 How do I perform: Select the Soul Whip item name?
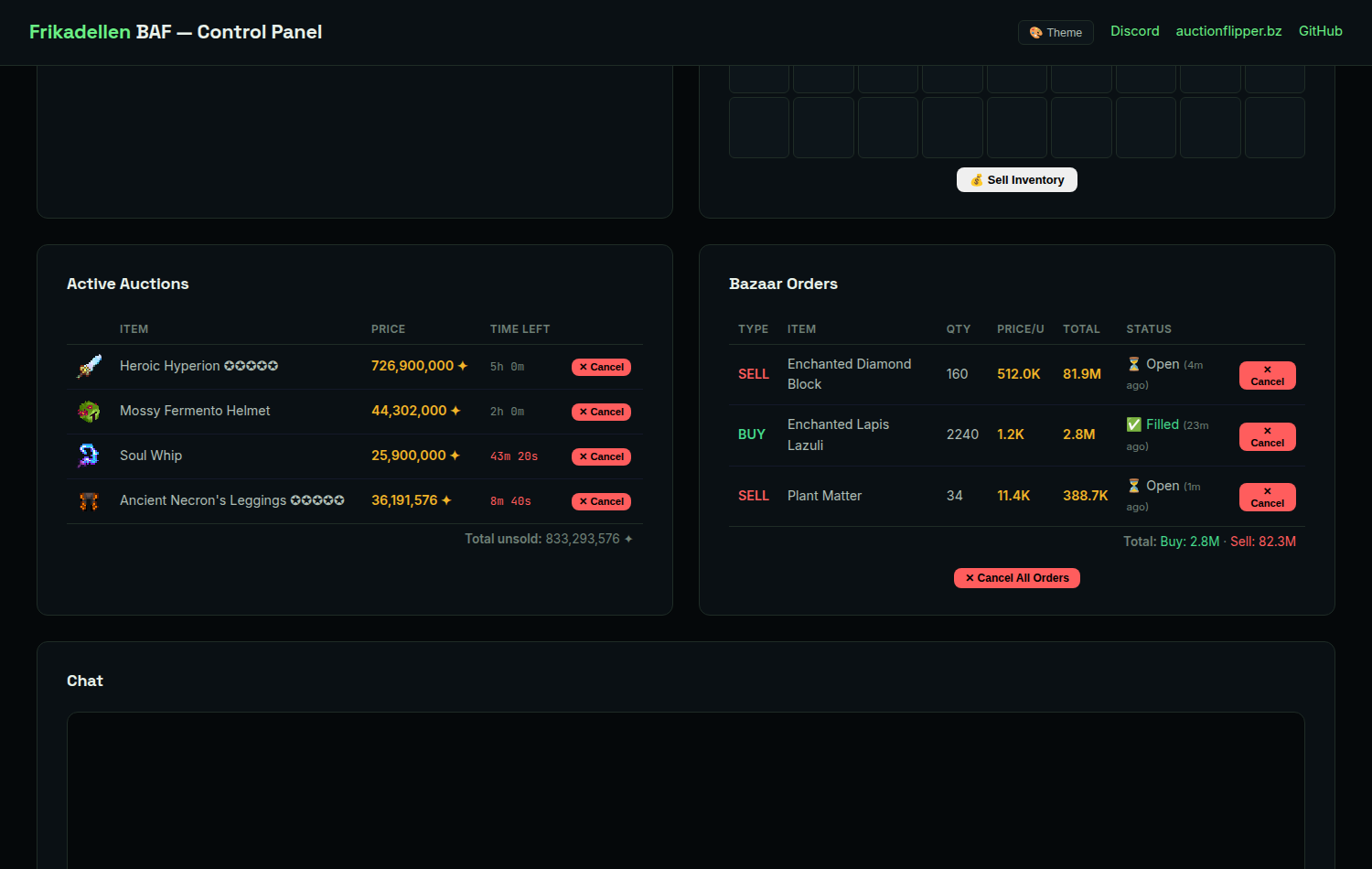pyautogui.click(x=151, y=456)
